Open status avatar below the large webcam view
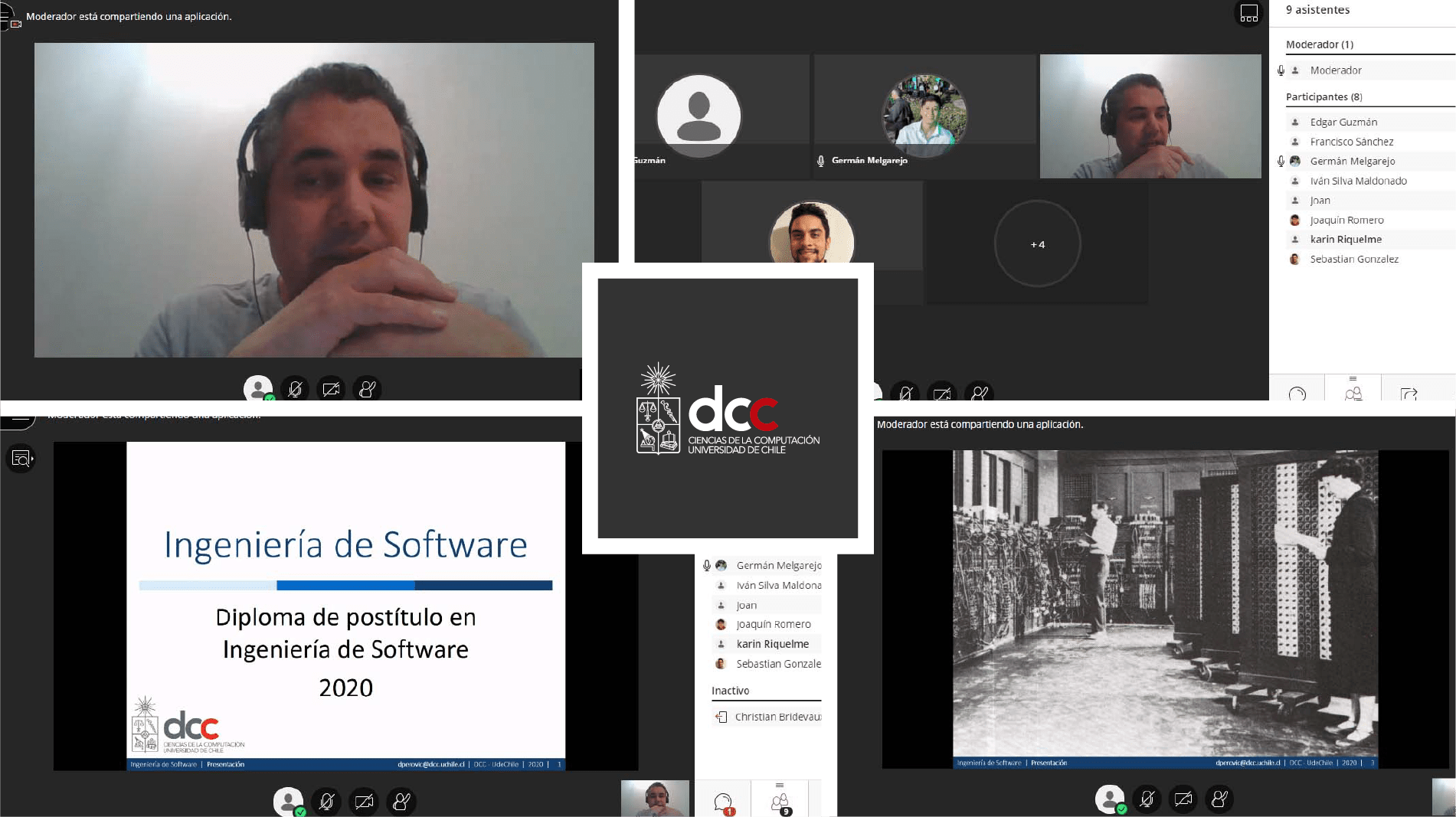 click(x=258, y=389)
